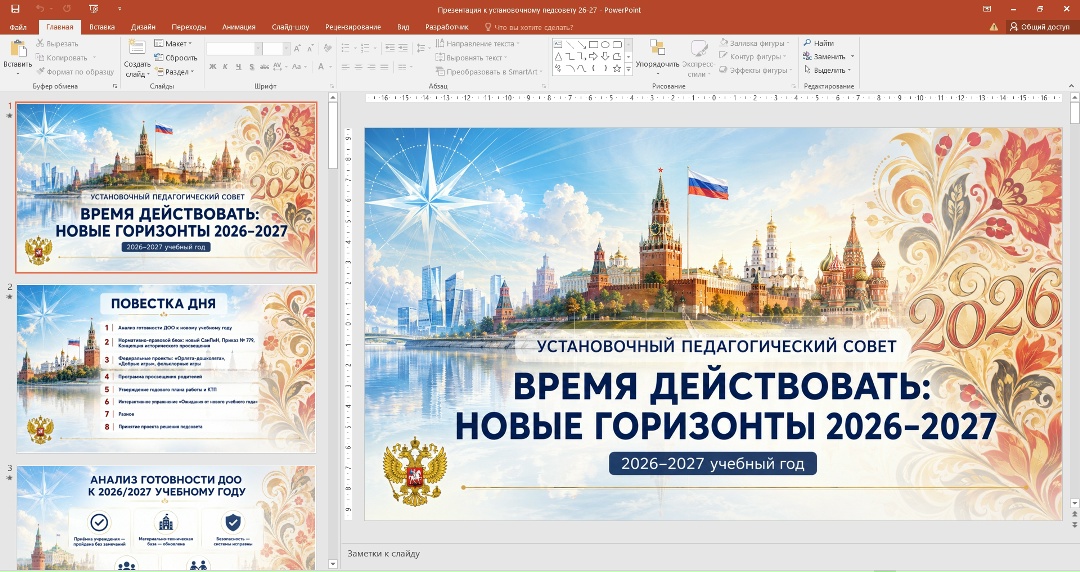Open the character spacing AV dropdown
1080x572 pixels.
[279, 67]
